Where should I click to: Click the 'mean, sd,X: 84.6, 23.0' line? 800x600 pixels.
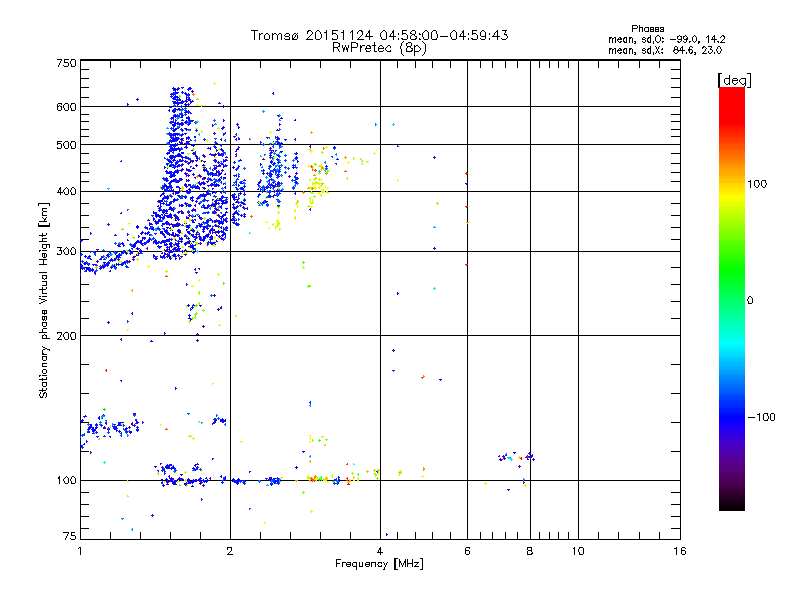point(665,50)
